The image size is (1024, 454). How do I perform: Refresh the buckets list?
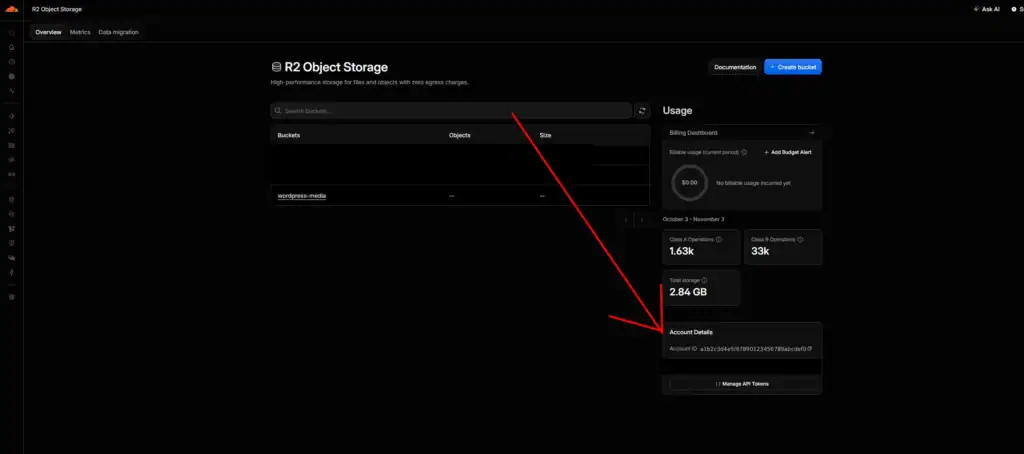642,110
